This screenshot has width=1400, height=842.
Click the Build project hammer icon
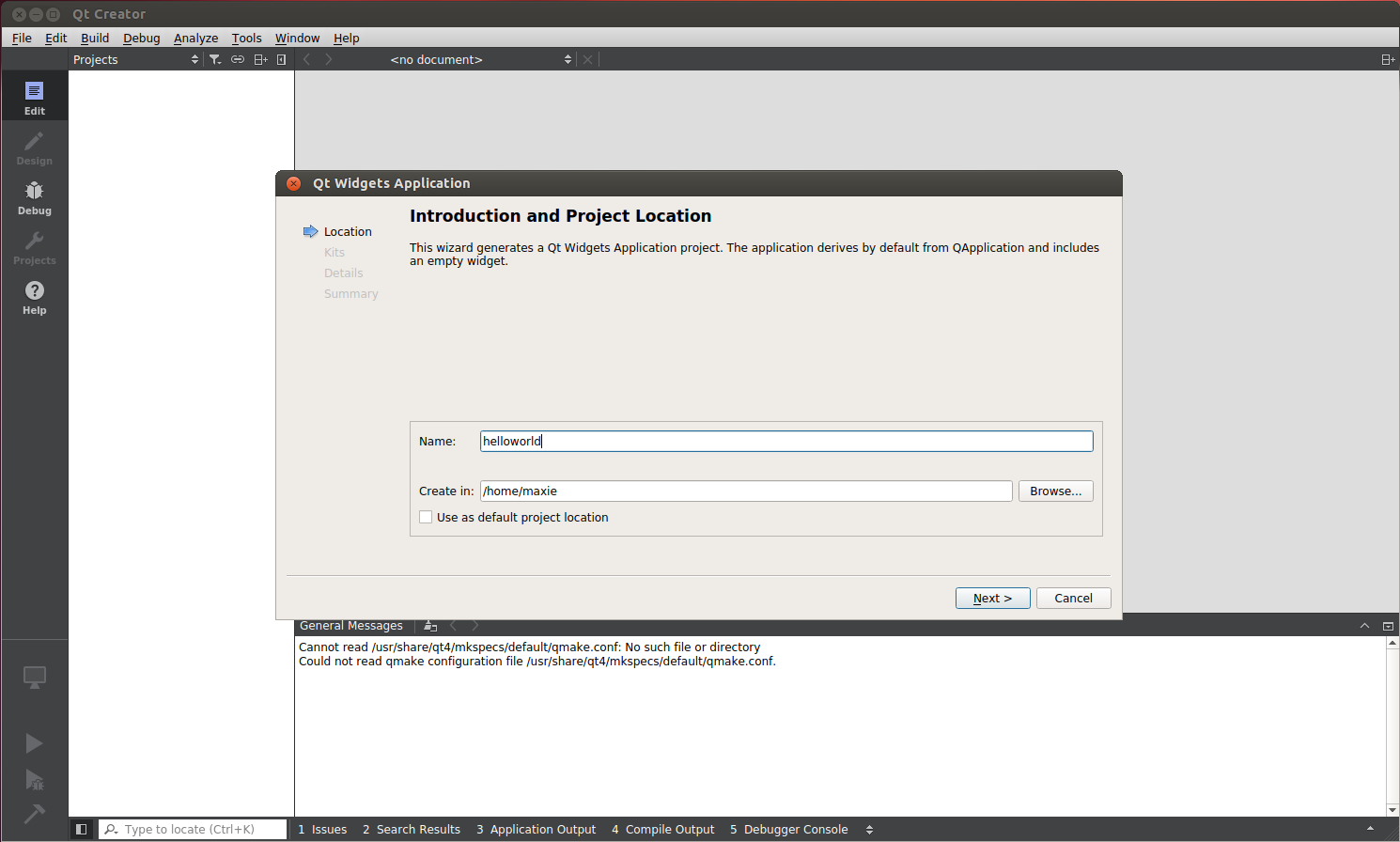click(x=34, y=813)
